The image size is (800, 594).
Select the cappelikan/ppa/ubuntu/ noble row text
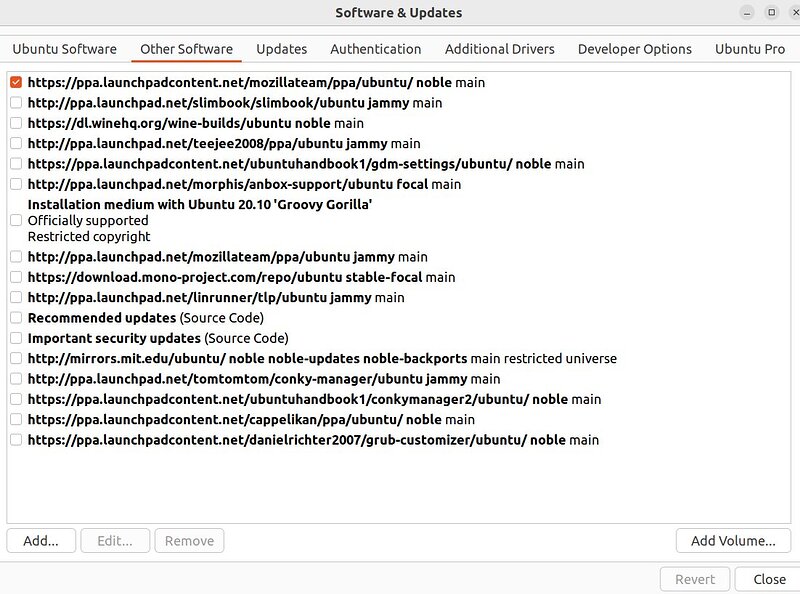click(251, 419)
